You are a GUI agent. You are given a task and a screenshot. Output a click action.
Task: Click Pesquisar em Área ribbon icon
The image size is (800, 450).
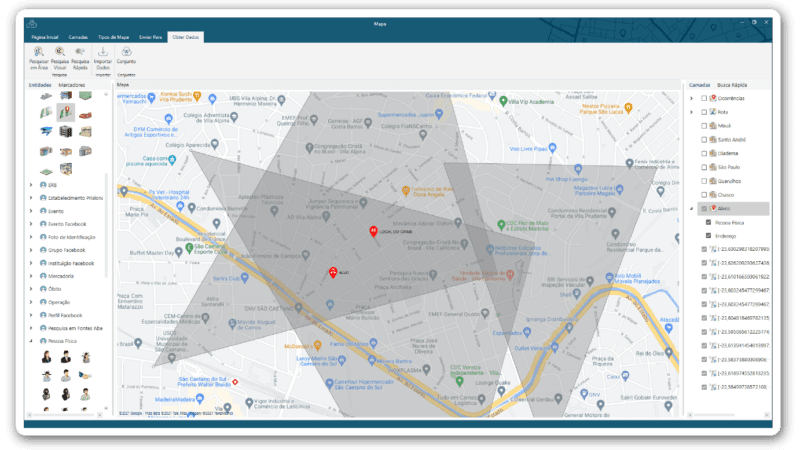[39, 52]
